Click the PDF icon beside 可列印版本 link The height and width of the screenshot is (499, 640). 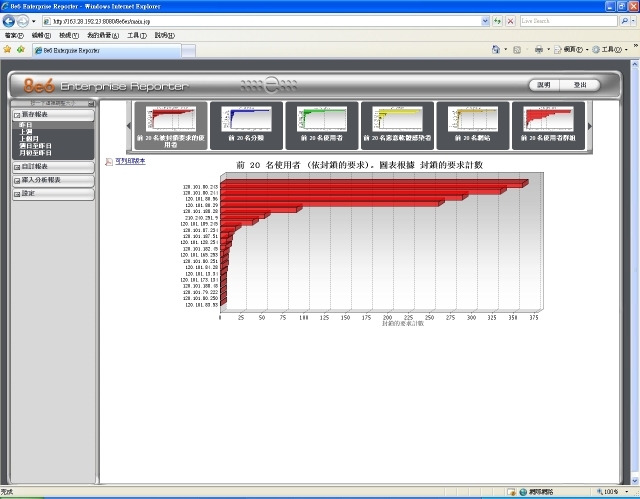click(109, 162)
